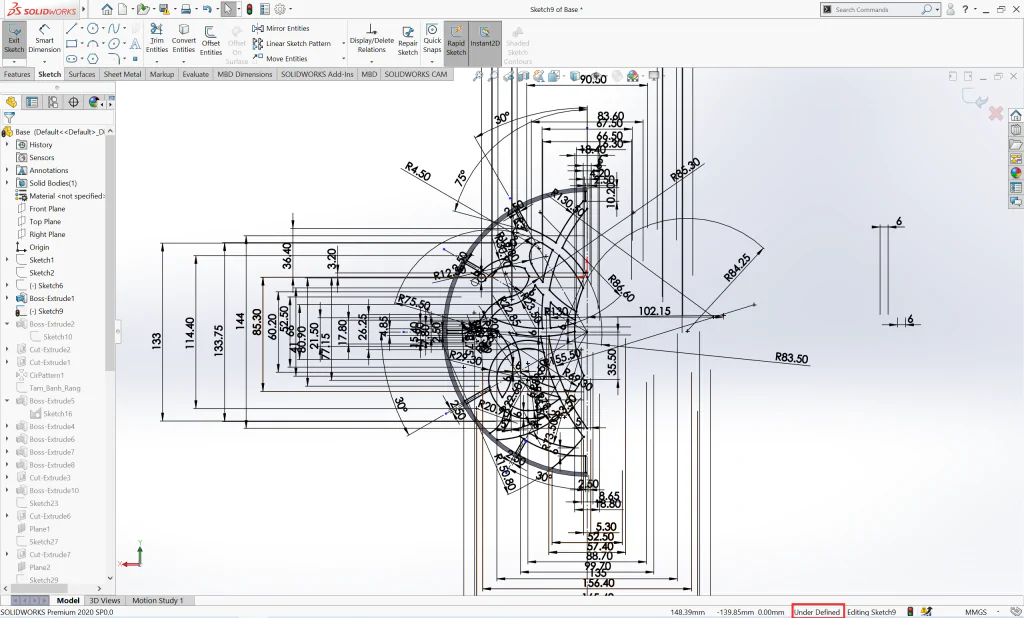The height and width of the screenshot is (618, 1024).
Task: Select the Move Entities tool
Action: point(281,58)
